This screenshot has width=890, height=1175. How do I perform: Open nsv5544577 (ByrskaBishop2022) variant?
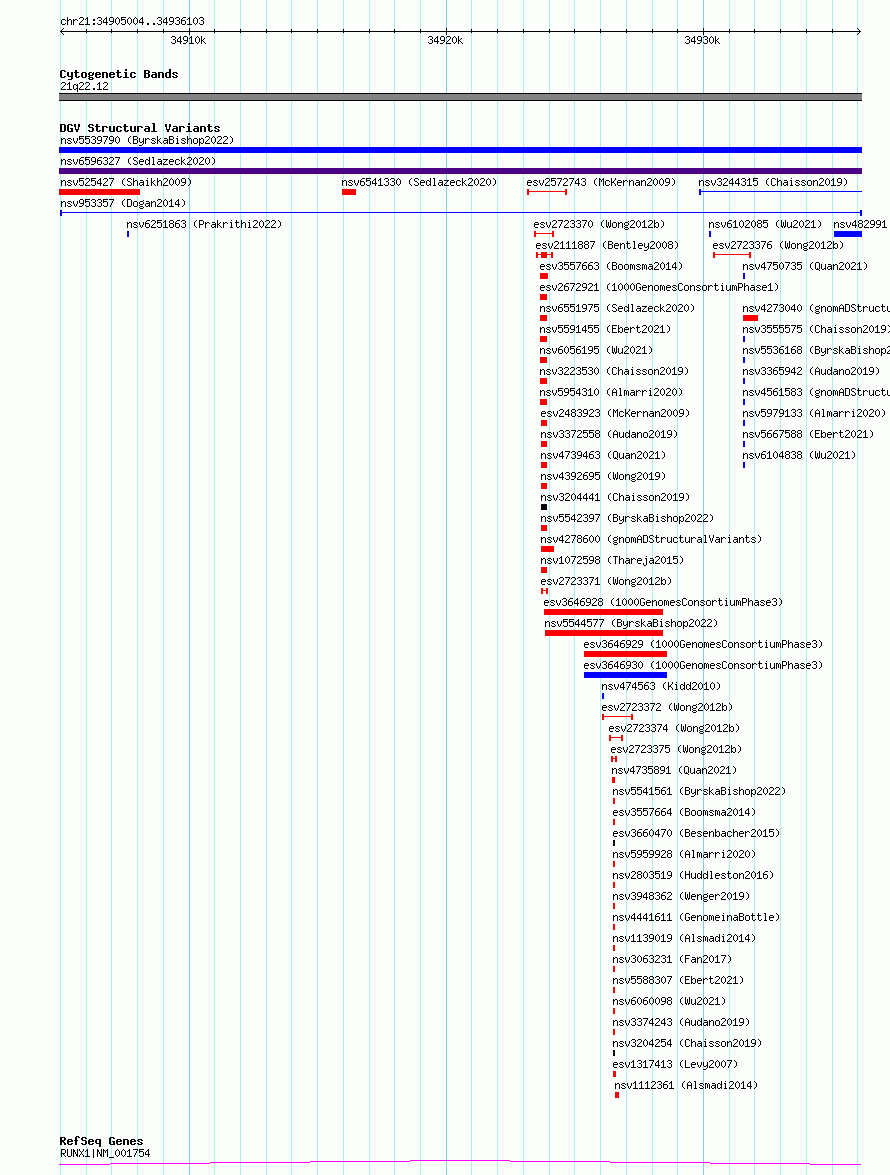point(631,623)
